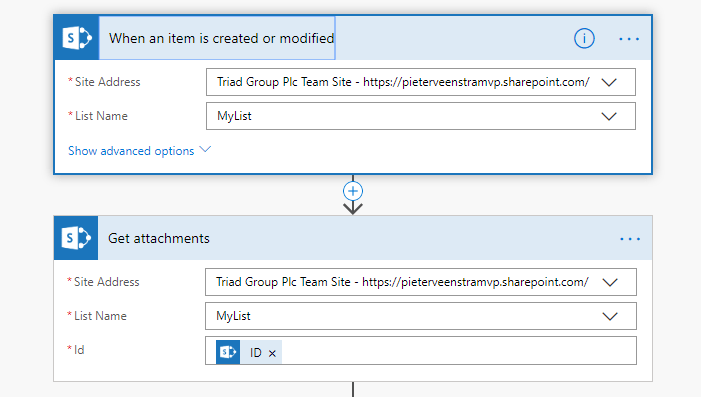The image size is (701, 397).
Task: Click into the Id input field
Action: (421, 351)
